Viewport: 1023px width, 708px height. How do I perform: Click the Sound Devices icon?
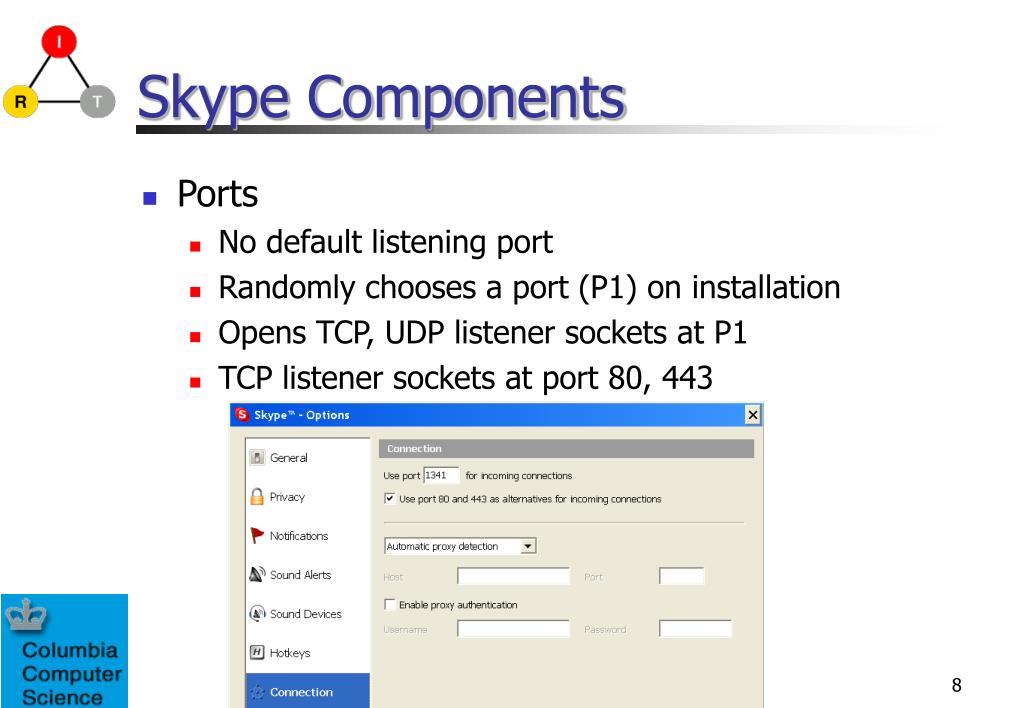tap(257, 613)
